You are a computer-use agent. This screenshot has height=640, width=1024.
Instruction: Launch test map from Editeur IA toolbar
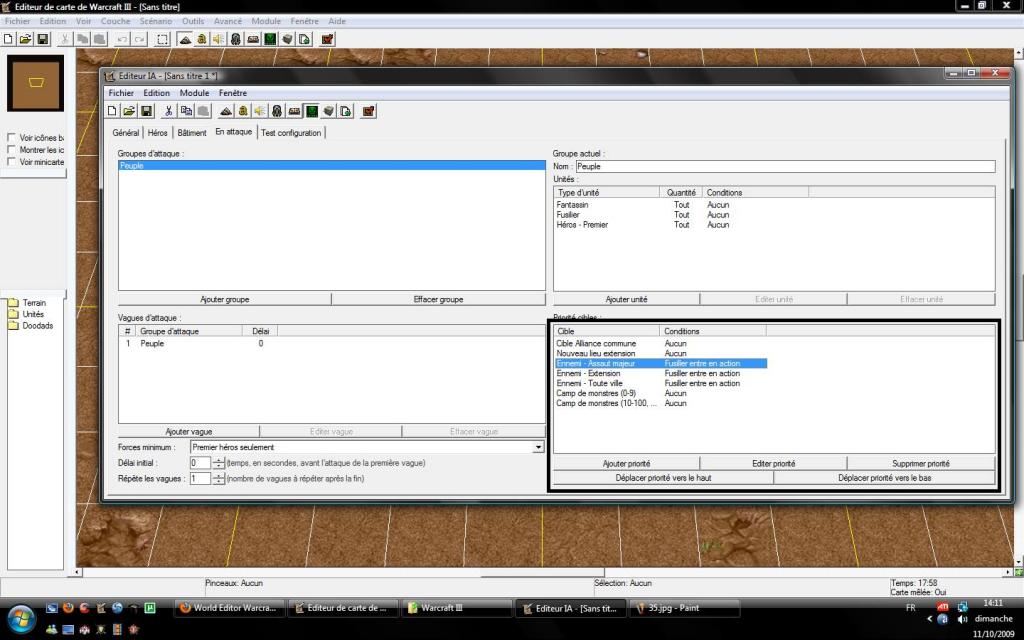pyautogui.click(x=368, y=111)
